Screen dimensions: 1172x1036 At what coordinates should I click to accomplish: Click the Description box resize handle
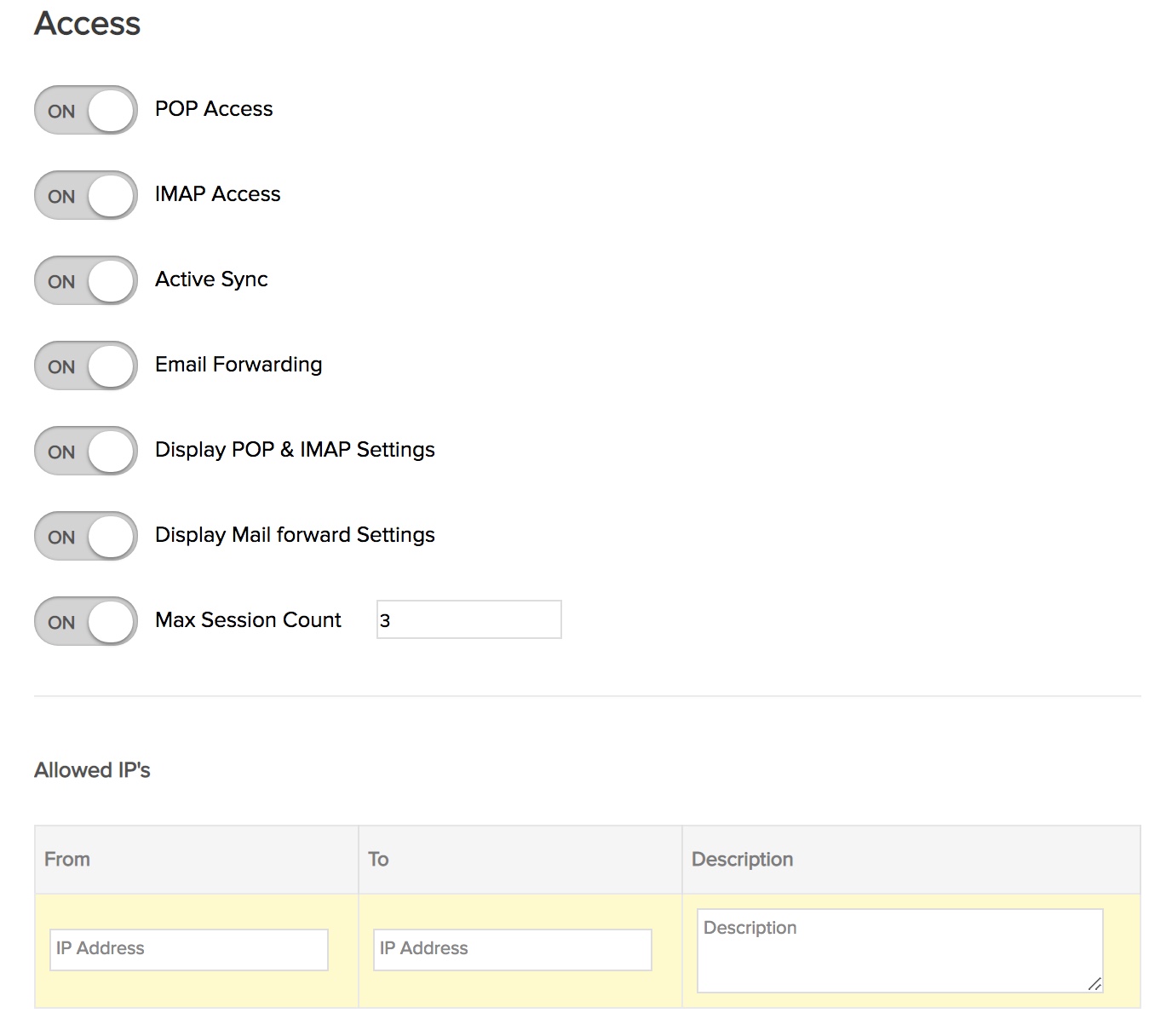point(1095,985)
